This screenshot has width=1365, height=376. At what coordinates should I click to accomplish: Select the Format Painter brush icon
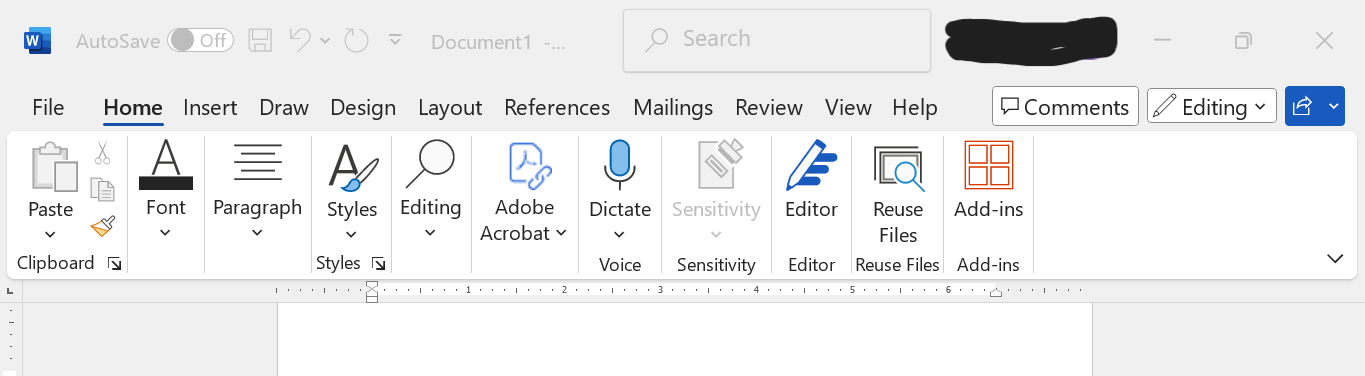point(102,227)
